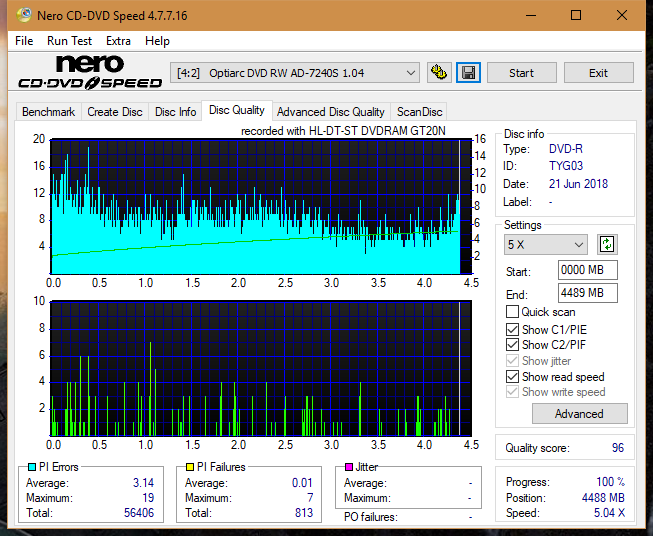
Task: Click the PI Errors average 3.14
Action: tap(143, 483)
